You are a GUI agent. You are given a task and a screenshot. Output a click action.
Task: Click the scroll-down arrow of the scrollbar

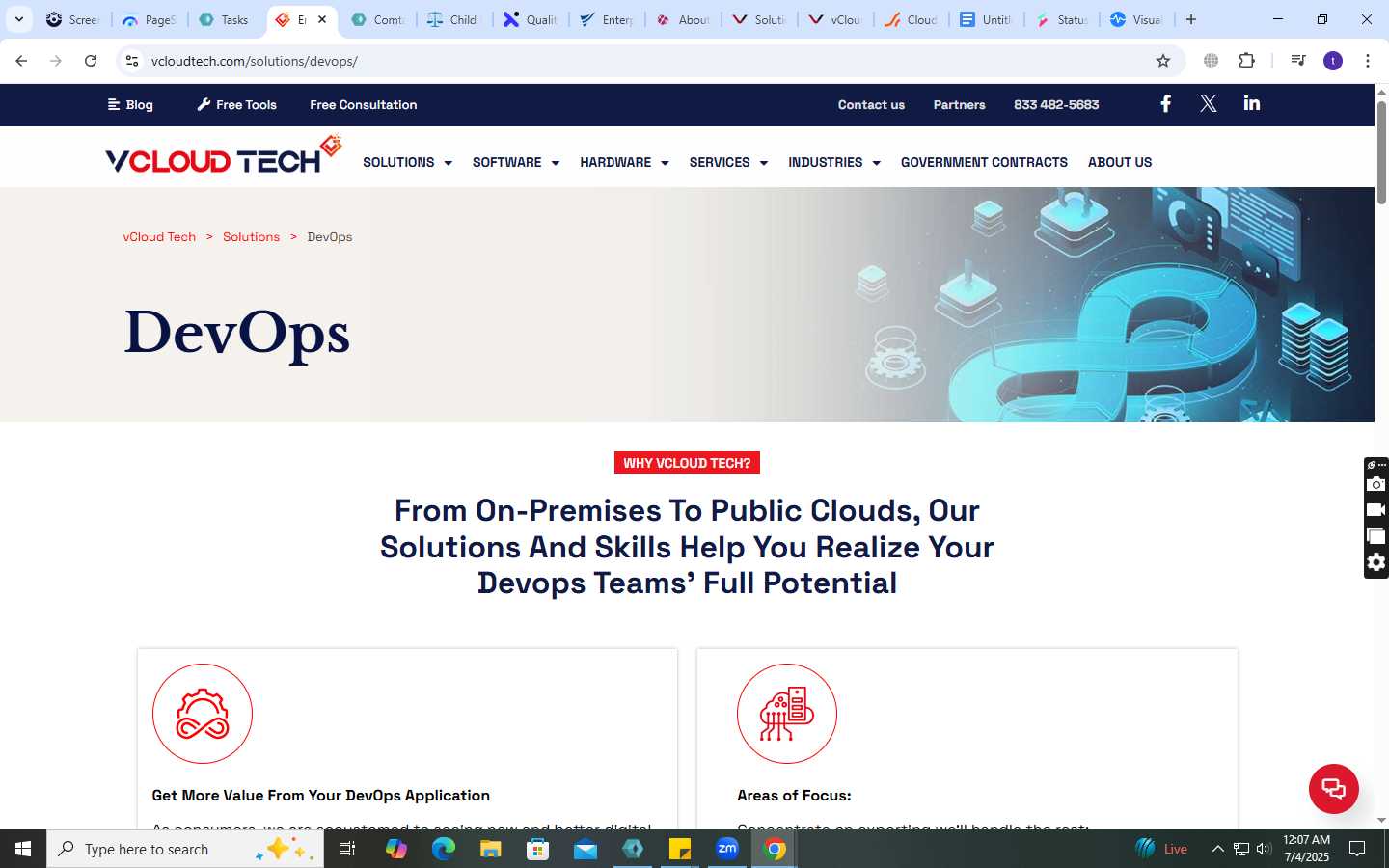click(x=1381, y=821)
